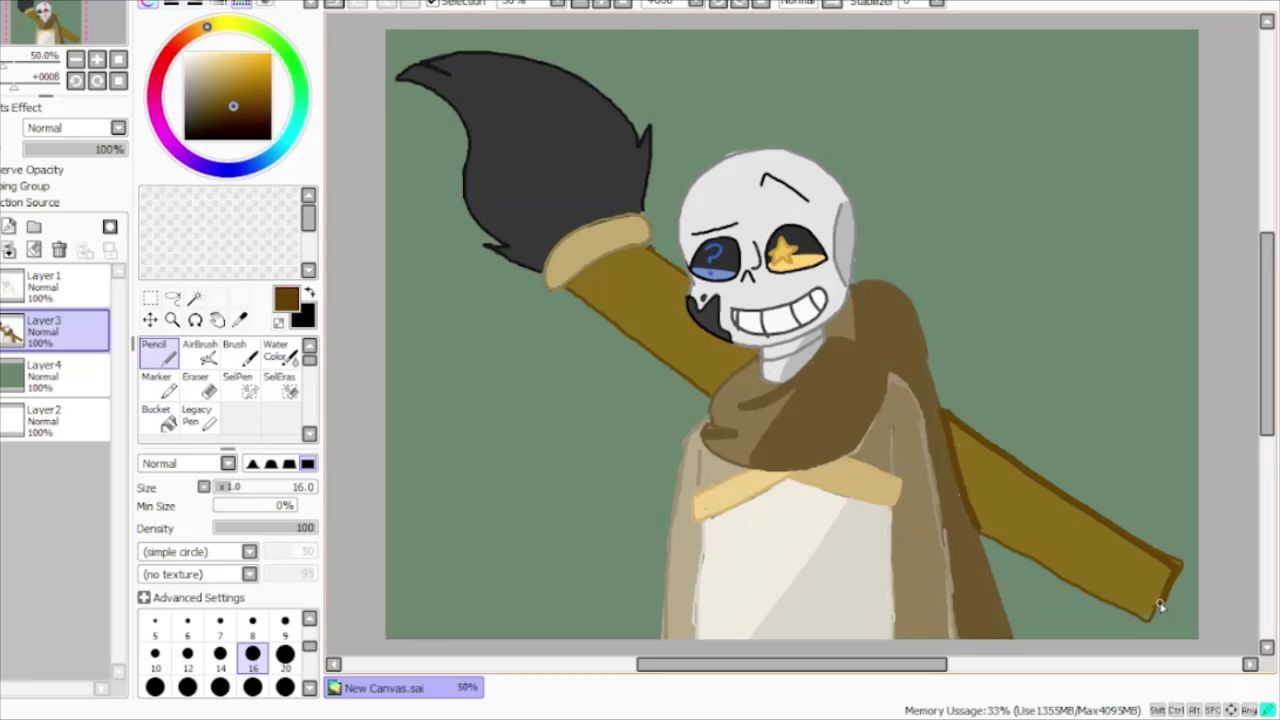
Task: Select Layer3 in the layer list
Action: [55, 332]
